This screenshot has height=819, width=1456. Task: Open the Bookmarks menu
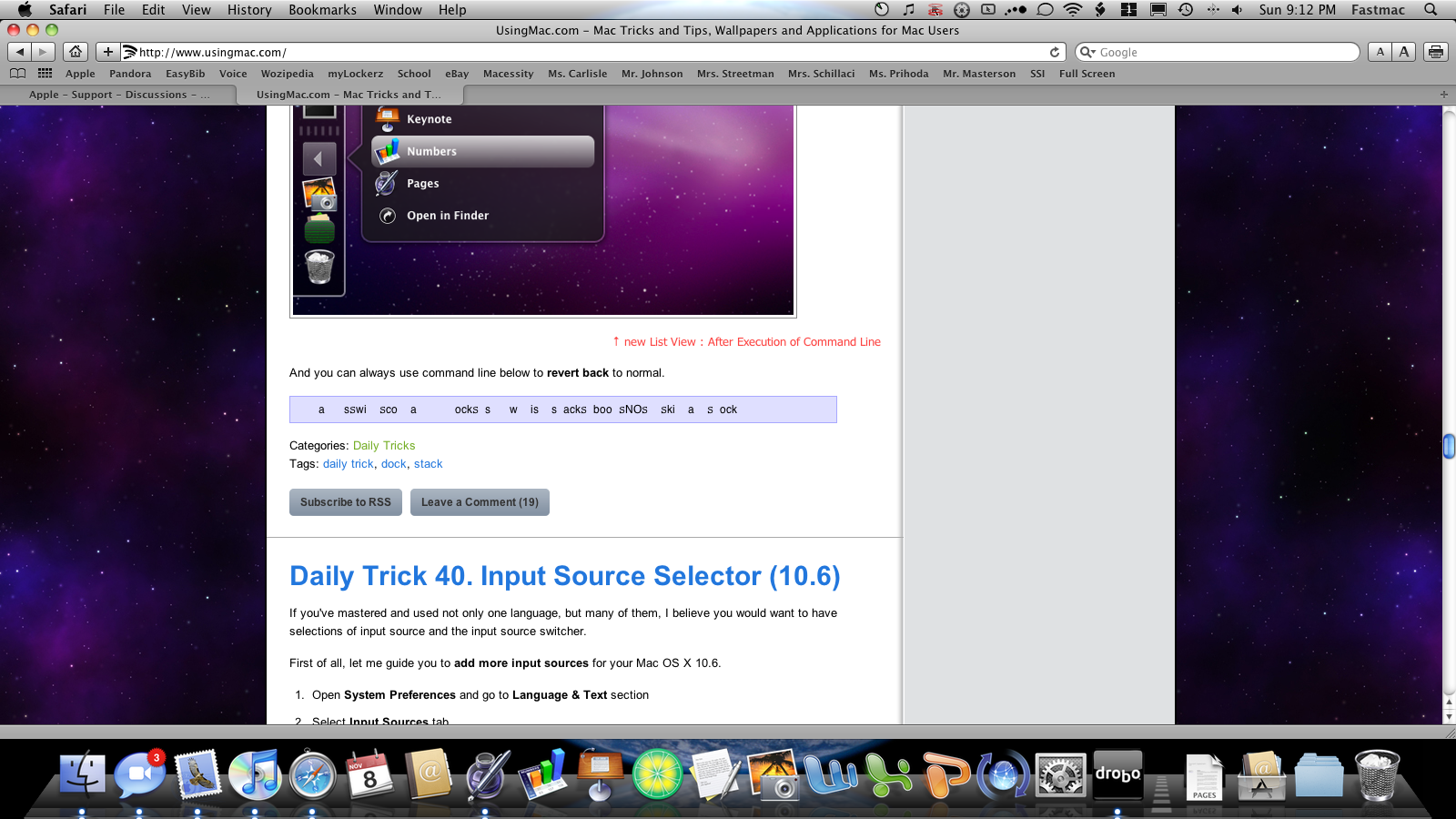tap(322, 10)
